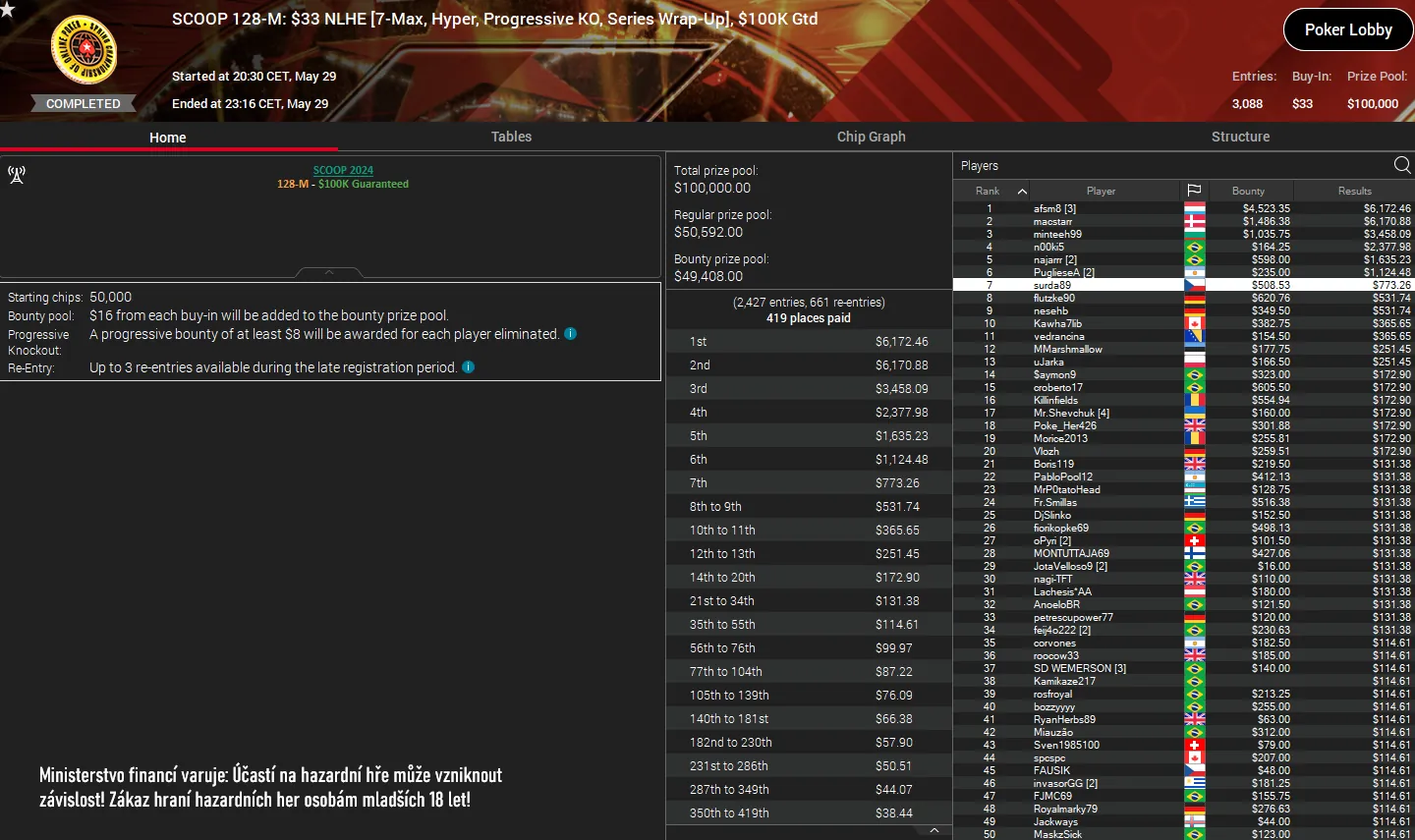The height and width of the screenshot is (840, 1415).
Task: Click the red progress bar under Home
Action: [167, 150]
